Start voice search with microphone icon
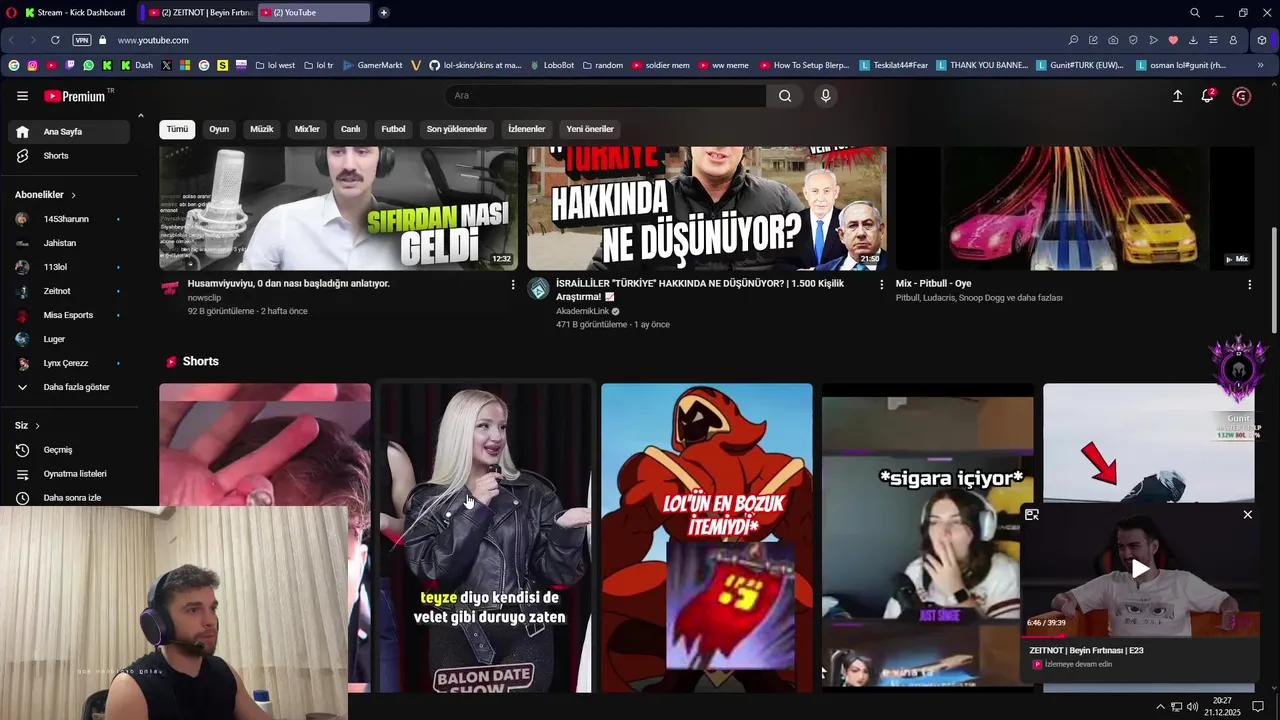The height and width of the screenshot is (720, 1280). 825,96
